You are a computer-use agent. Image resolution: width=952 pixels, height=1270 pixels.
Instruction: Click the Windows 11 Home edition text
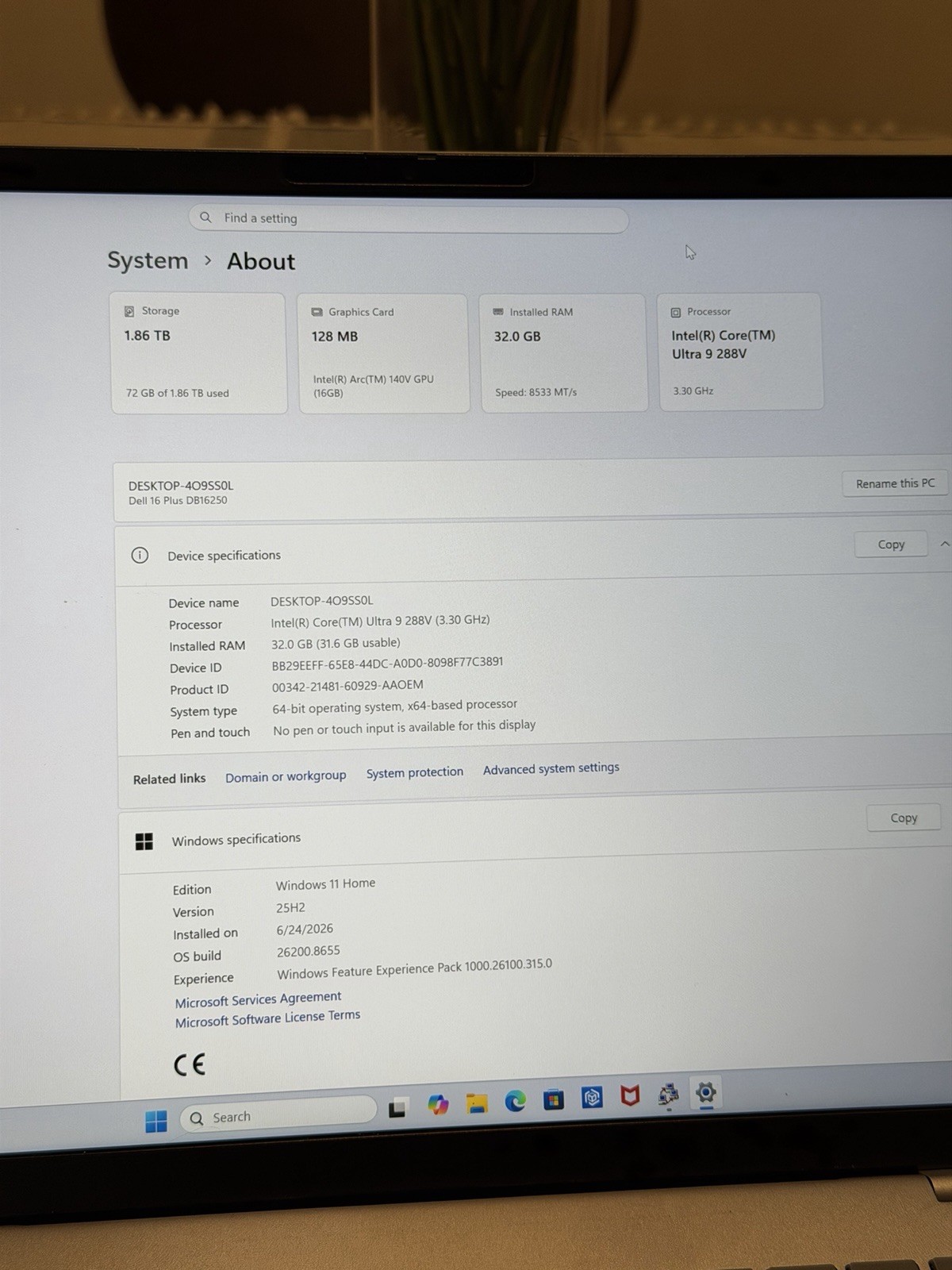point(325,884)
